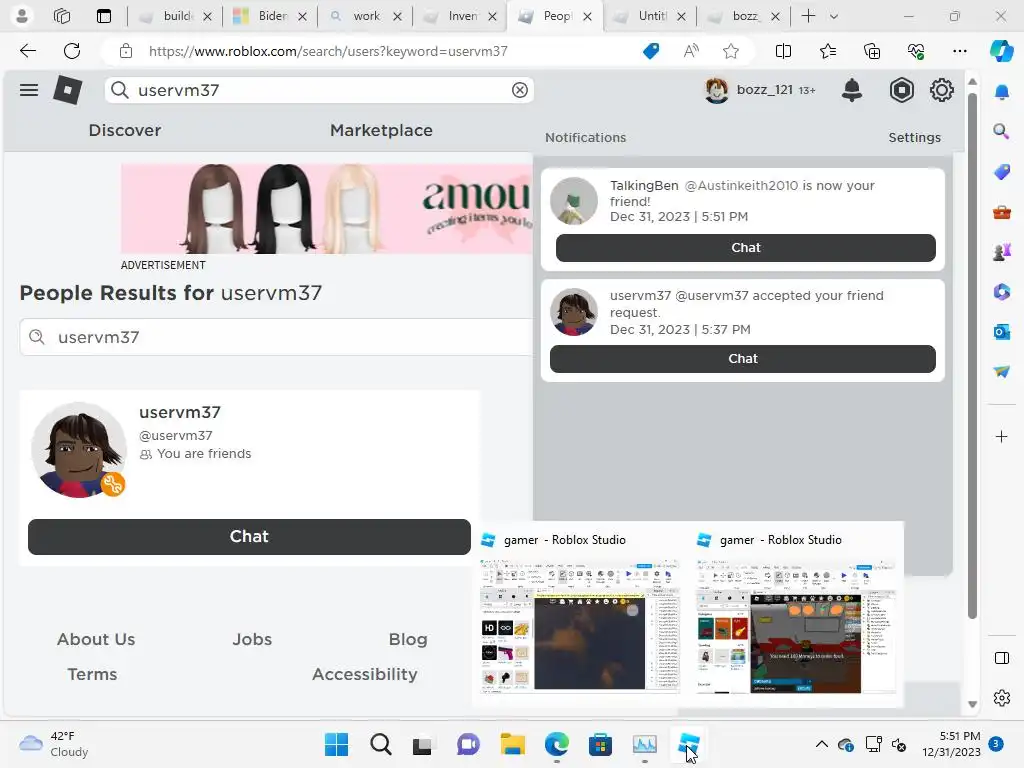Screen dimensions: 1024x768
Task: Chat with uservm37 from notification
Action: click(743, 359)
